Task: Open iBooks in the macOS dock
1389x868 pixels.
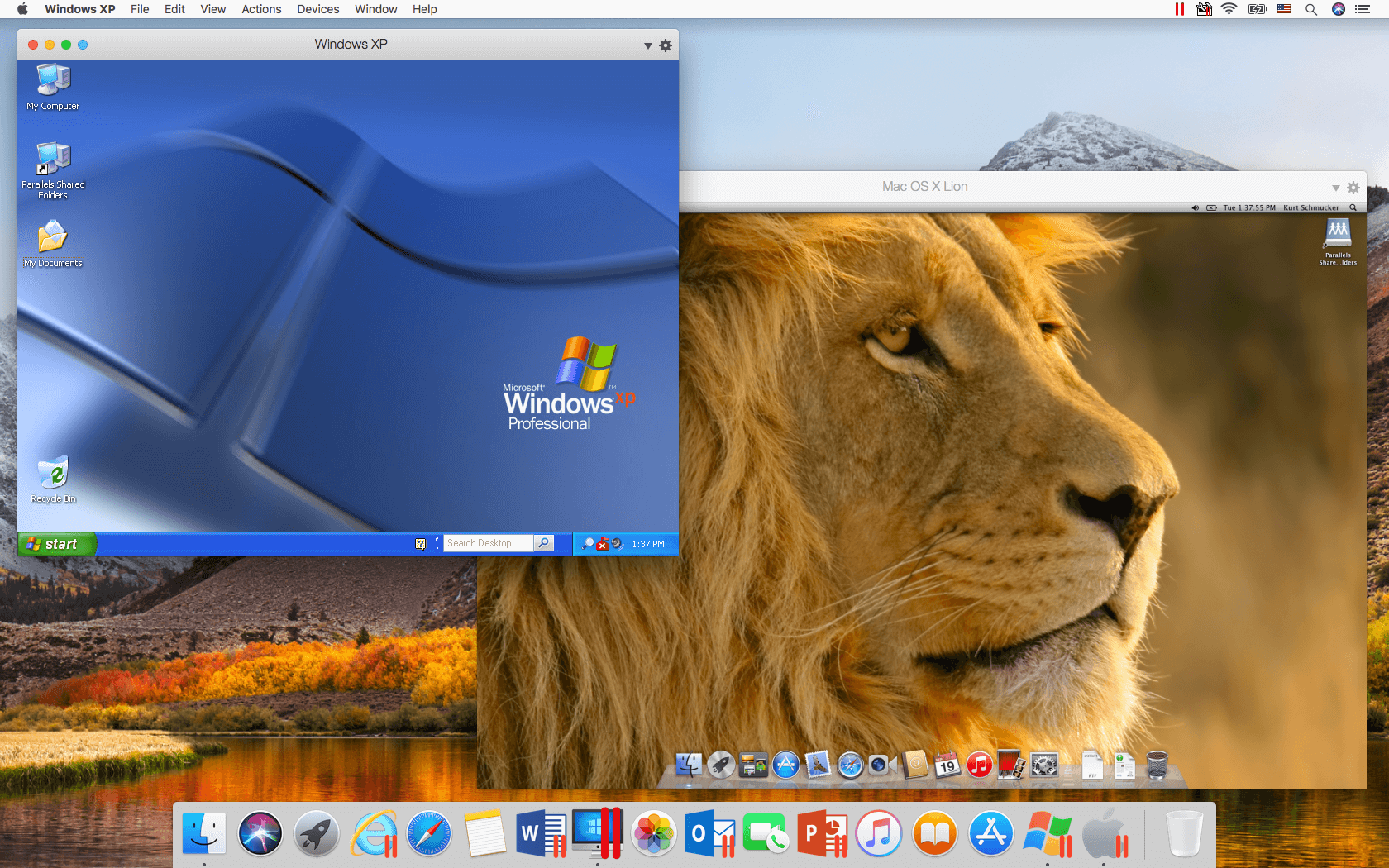Action: [935, 833]
